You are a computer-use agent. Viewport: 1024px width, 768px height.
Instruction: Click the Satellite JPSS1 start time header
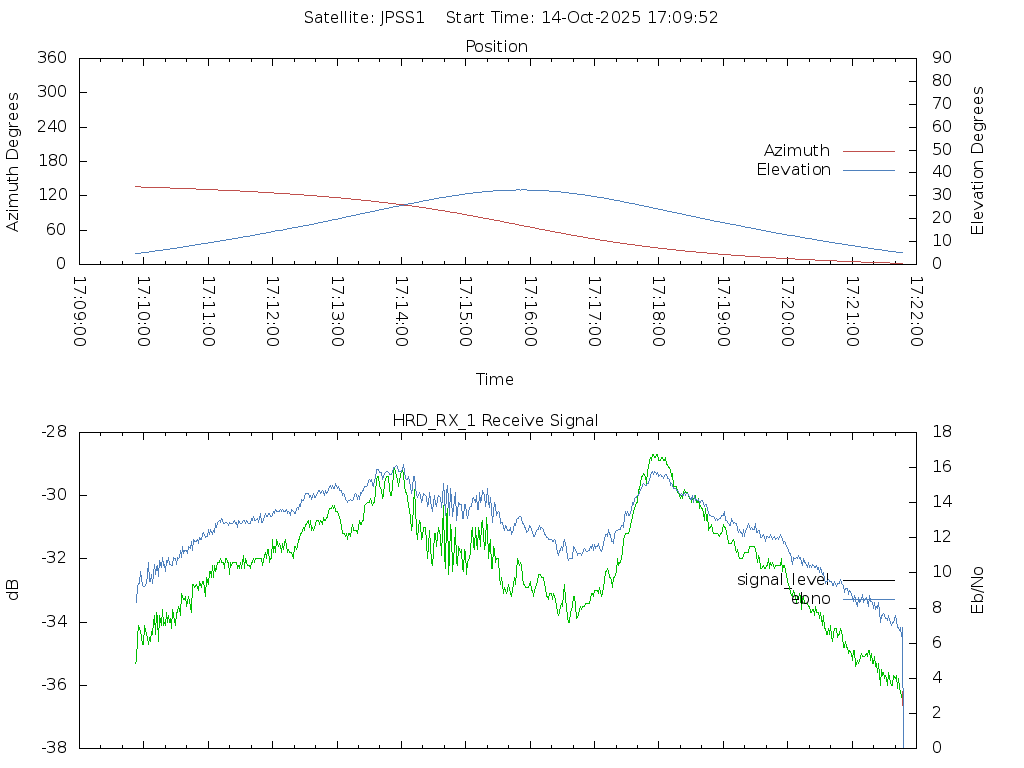[x=511, y=18]
